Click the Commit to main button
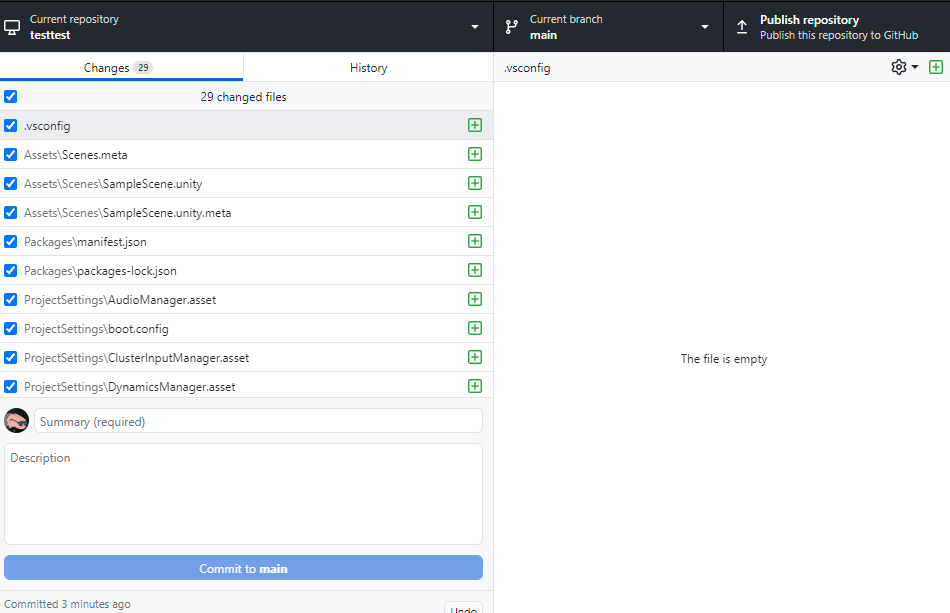The width and height of the screenshot is (950, 613). (243, 567)
